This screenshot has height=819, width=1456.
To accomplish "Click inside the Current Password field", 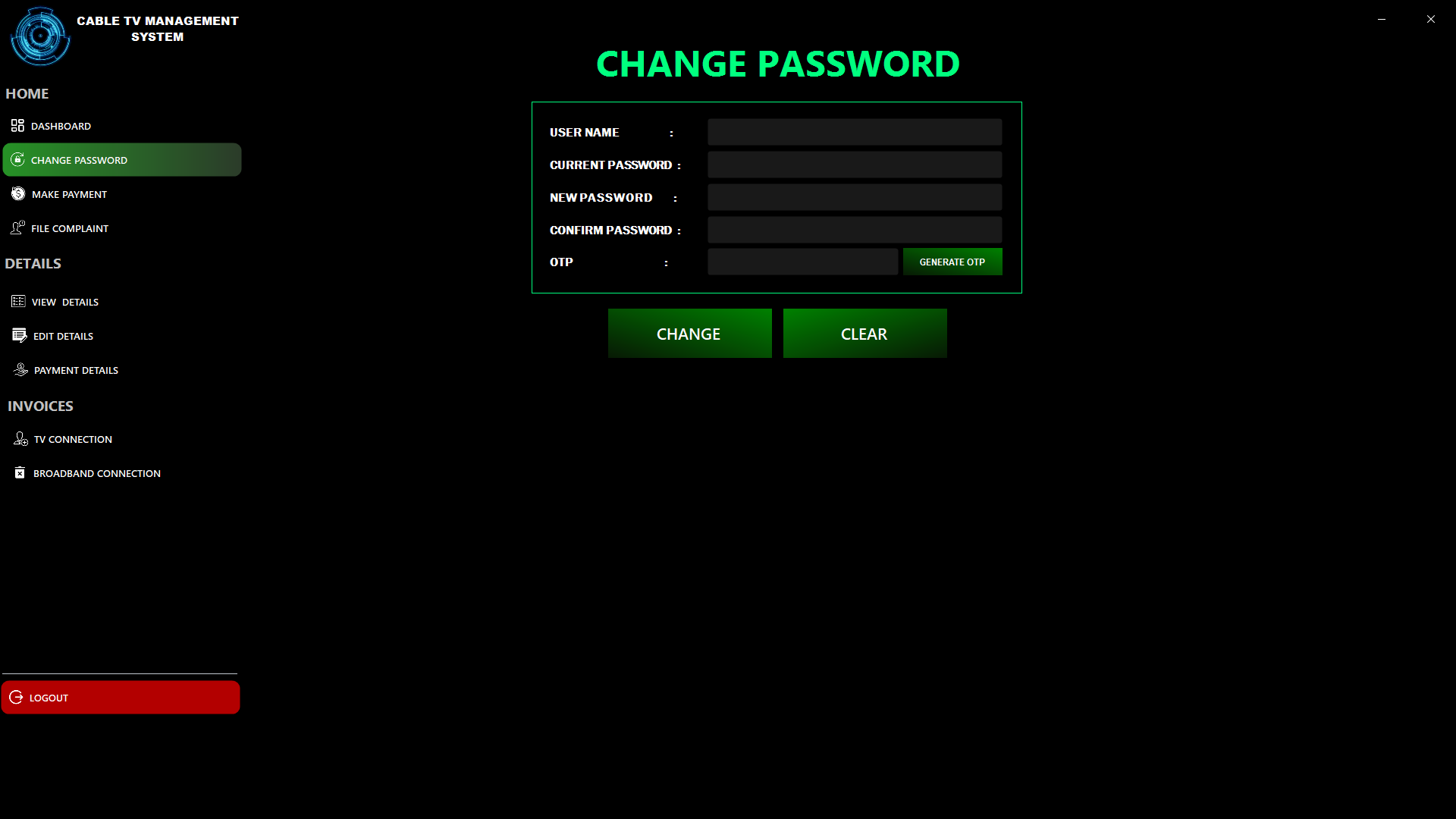I will click(x=855, y=164).
